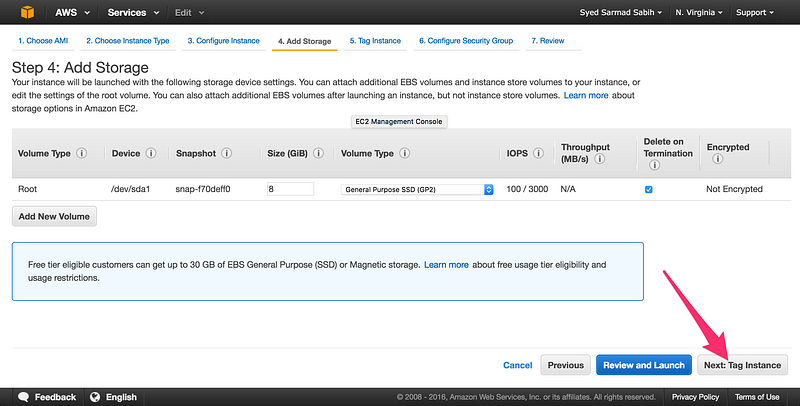Viewport: 800px width, 406px height.
Task: Click snapshot ID snap-f70deff0
Action: click(203, 189)
